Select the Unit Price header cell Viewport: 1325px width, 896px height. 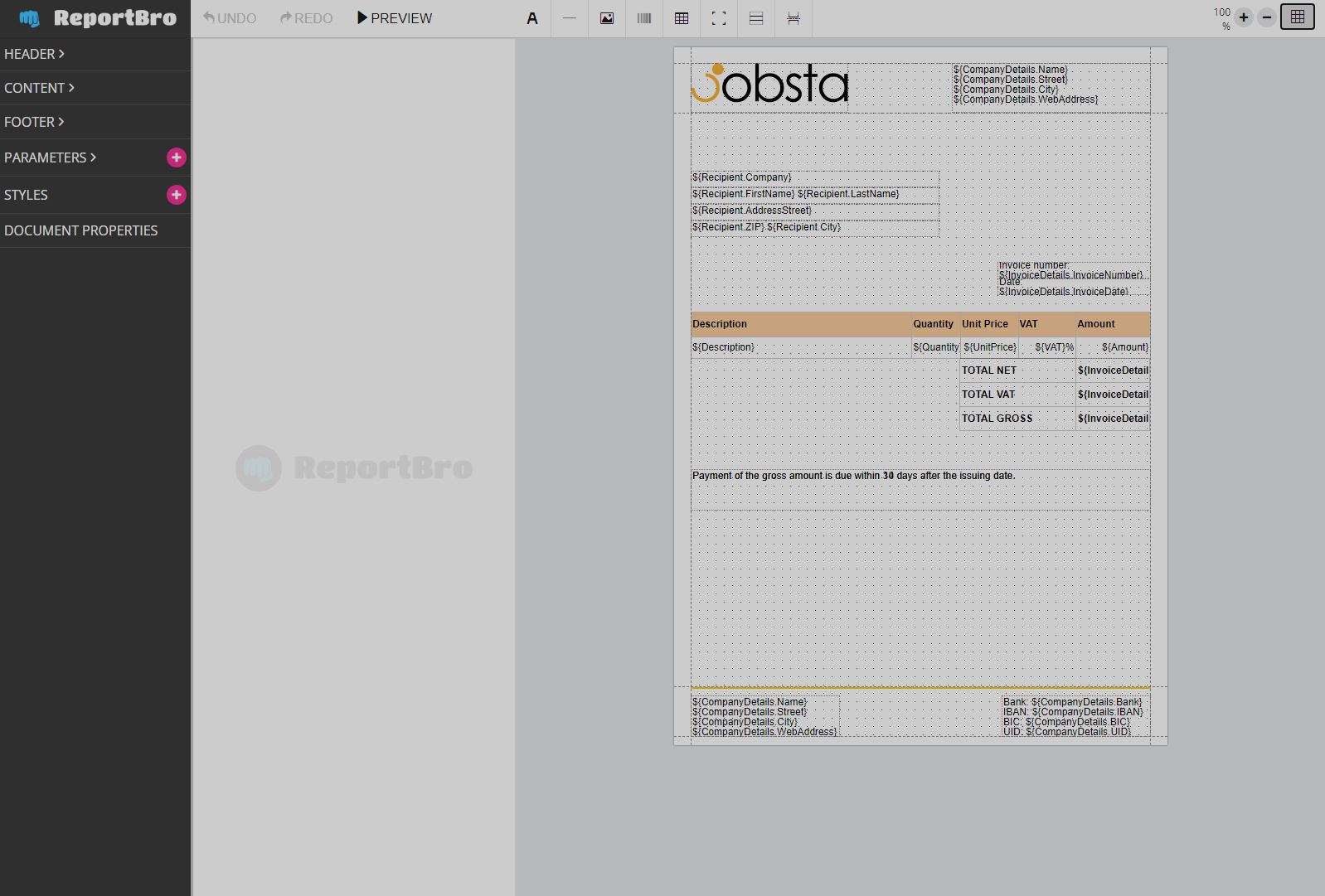coord(989,324)
